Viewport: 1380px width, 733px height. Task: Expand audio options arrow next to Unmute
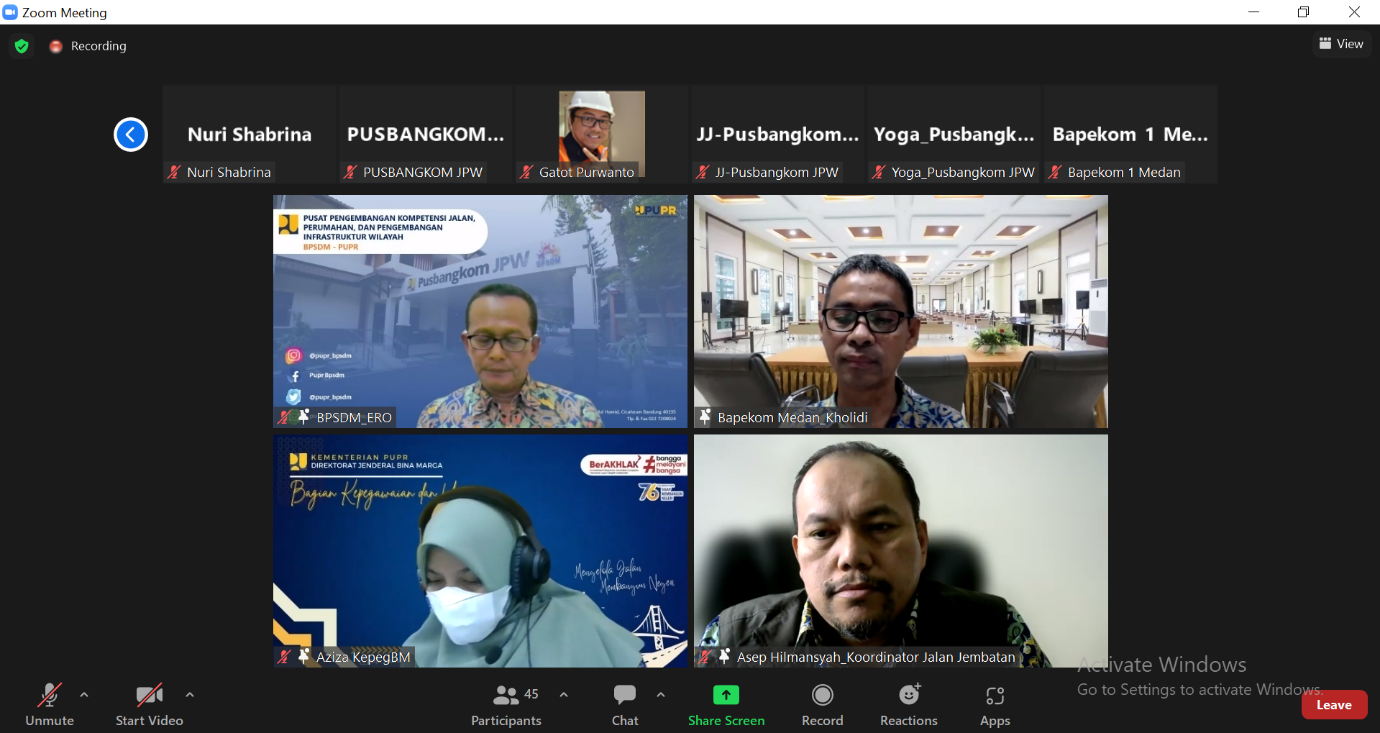tap(84, 695)
